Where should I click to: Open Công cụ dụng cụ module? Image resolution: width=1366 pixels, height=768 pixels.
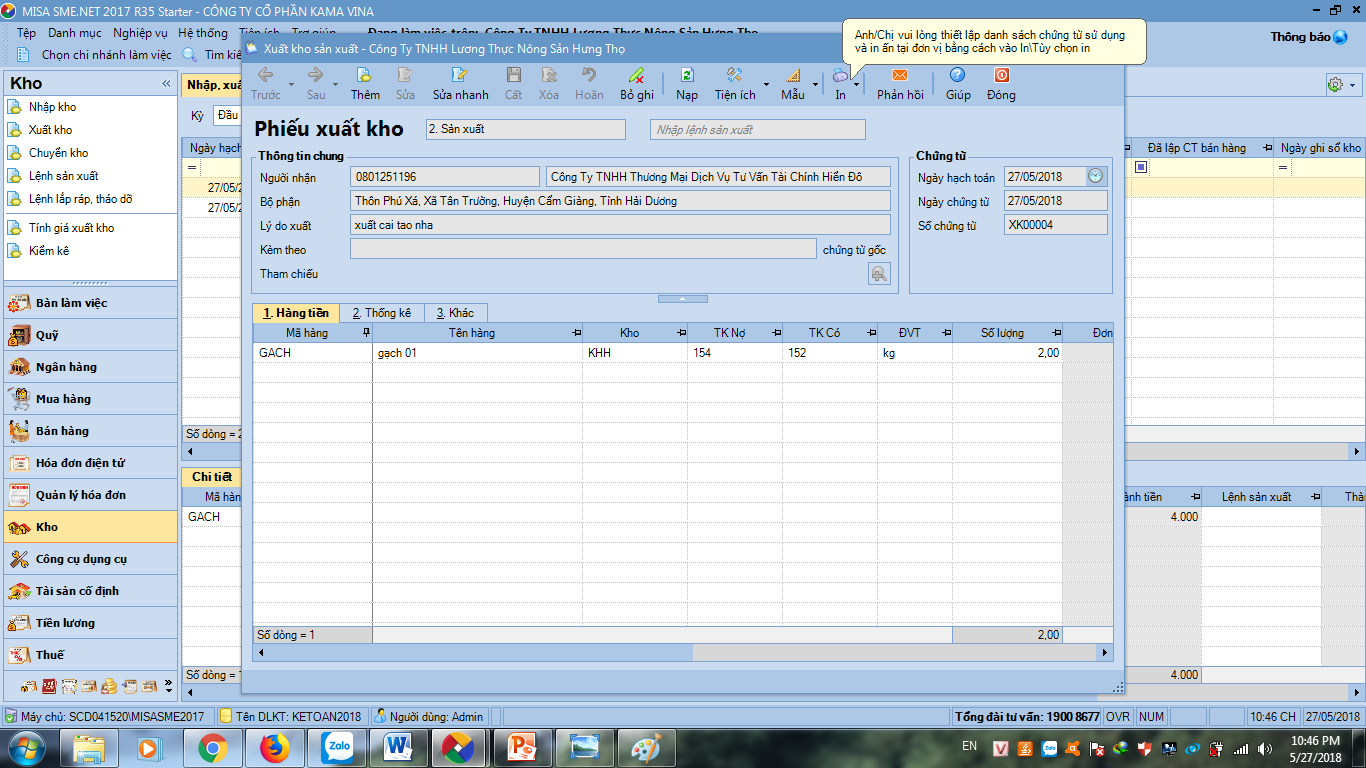click(x=91, y=559)
